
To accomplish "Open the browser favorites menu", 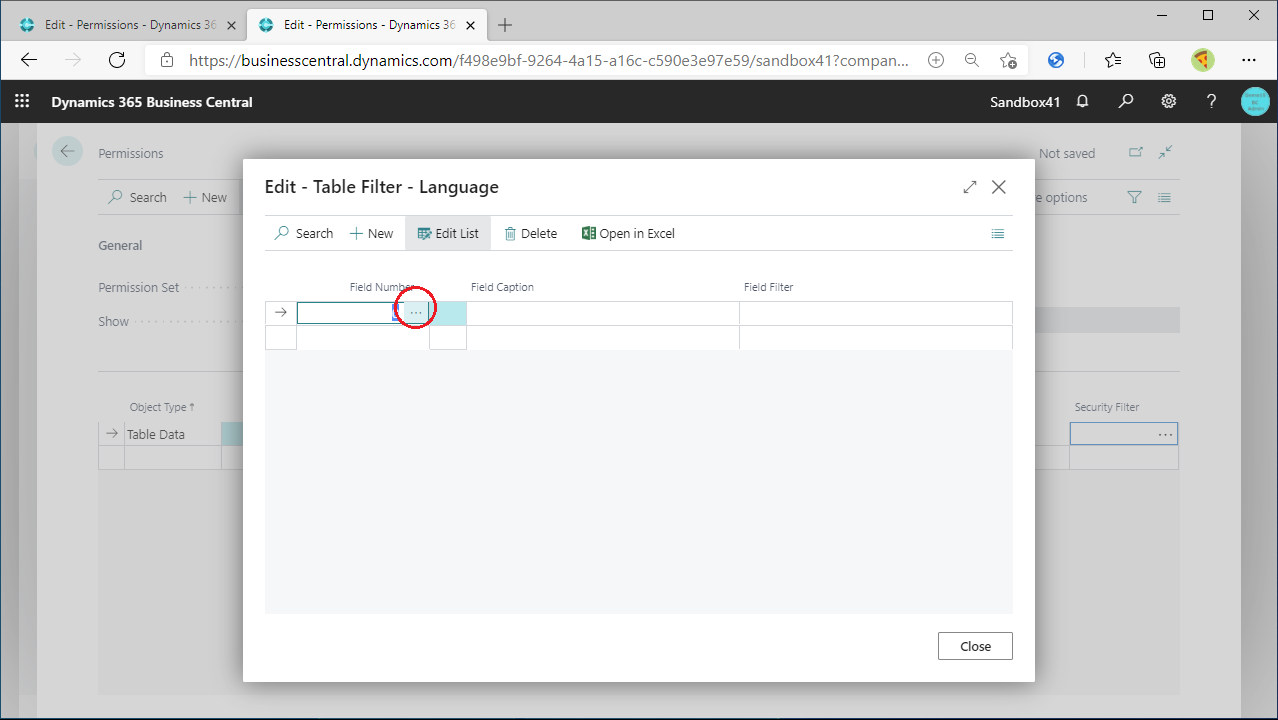I will pyautogui.click(x=1112, y=60).
